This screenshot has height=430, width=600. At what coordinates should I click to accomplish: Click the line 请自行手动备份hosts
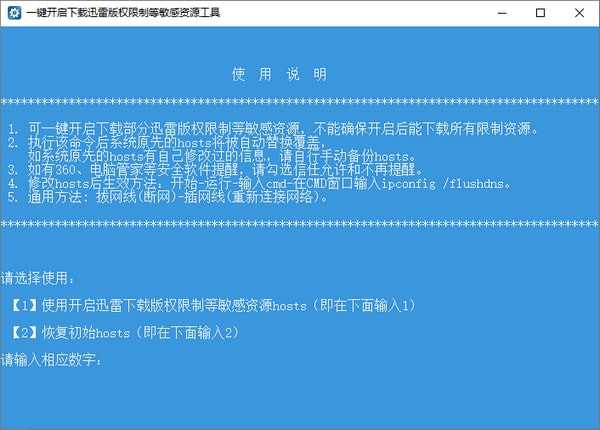tap(222, 156)
